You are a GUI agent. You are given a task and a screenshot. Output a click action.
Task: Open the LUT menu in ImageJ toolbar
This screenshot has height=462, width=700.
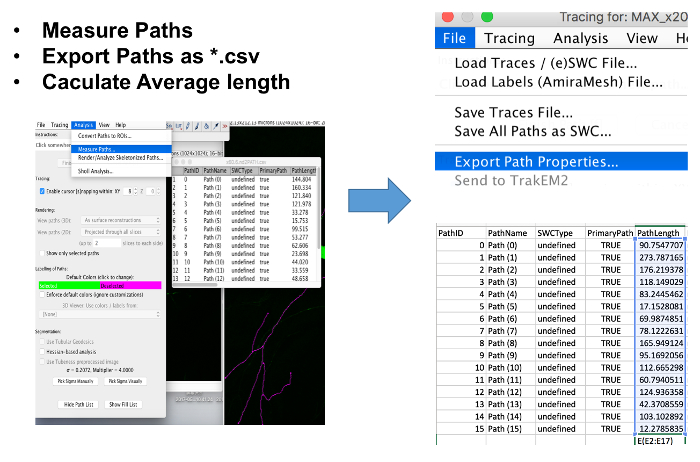[178, 126]
